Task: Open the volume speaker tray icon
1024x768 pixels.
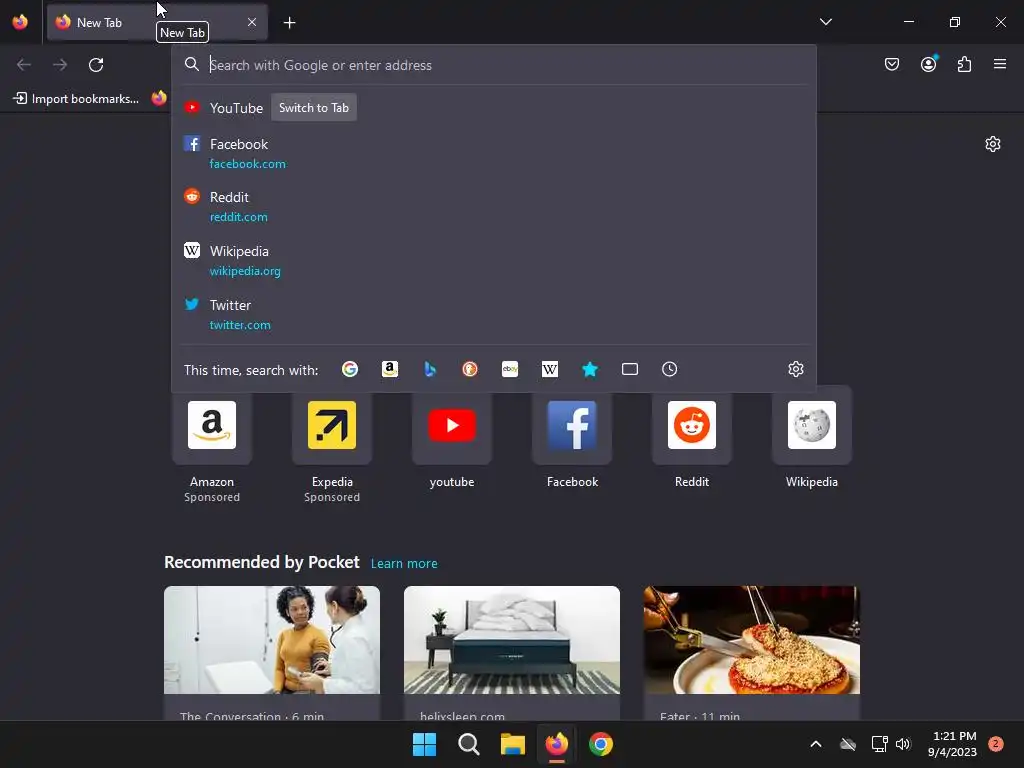Action: pos(903,744)
